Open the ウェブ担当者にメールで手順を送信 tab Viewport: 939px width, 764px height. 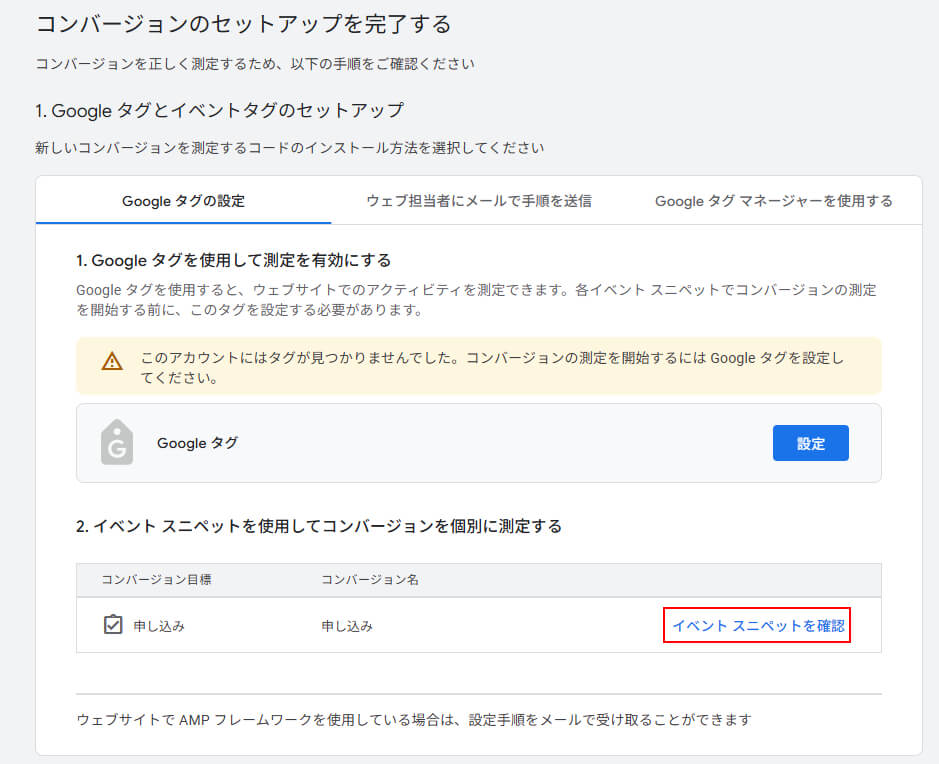point(479,201)
